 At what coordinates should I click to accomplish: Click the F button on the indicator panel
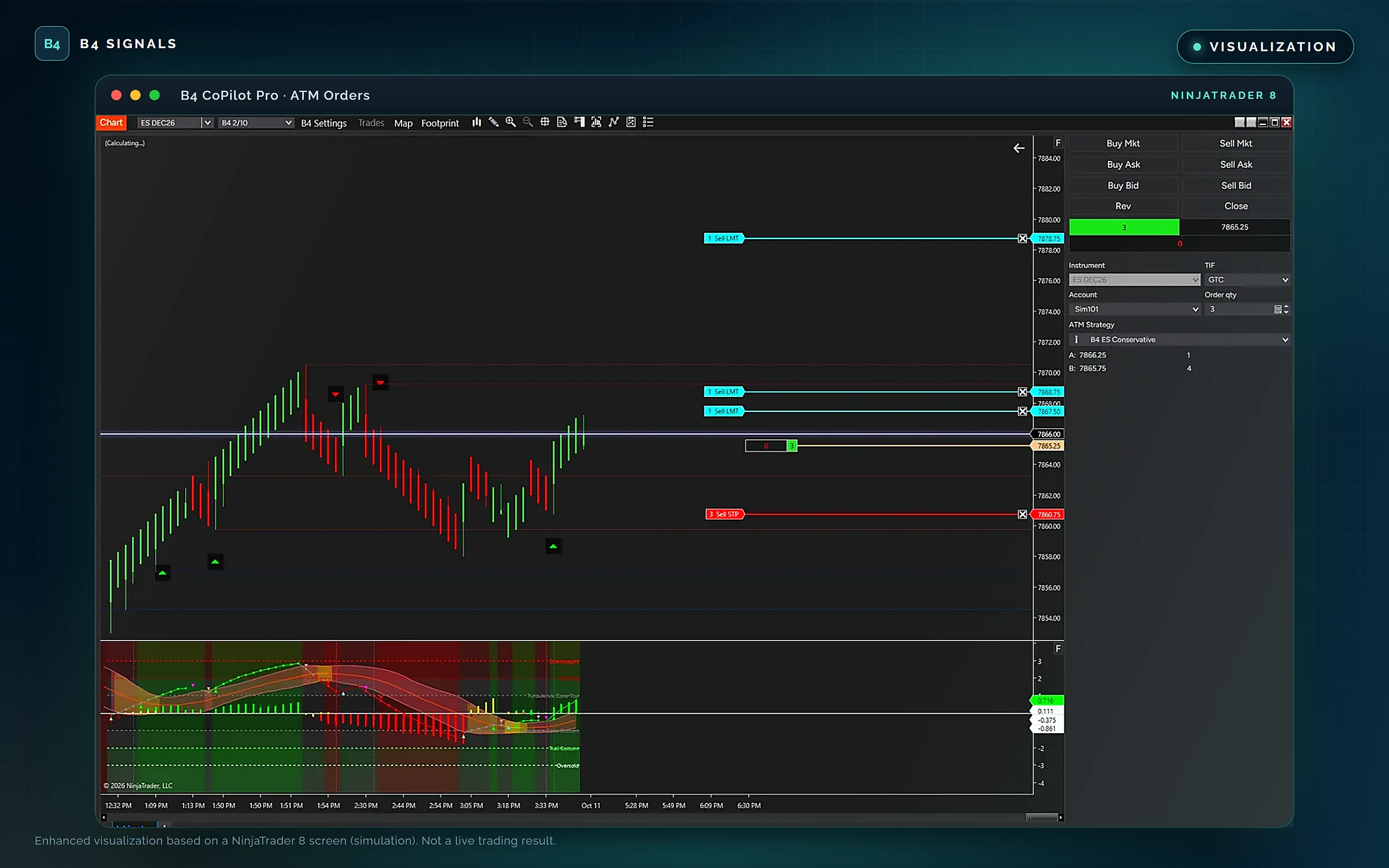coord(1058,649)
